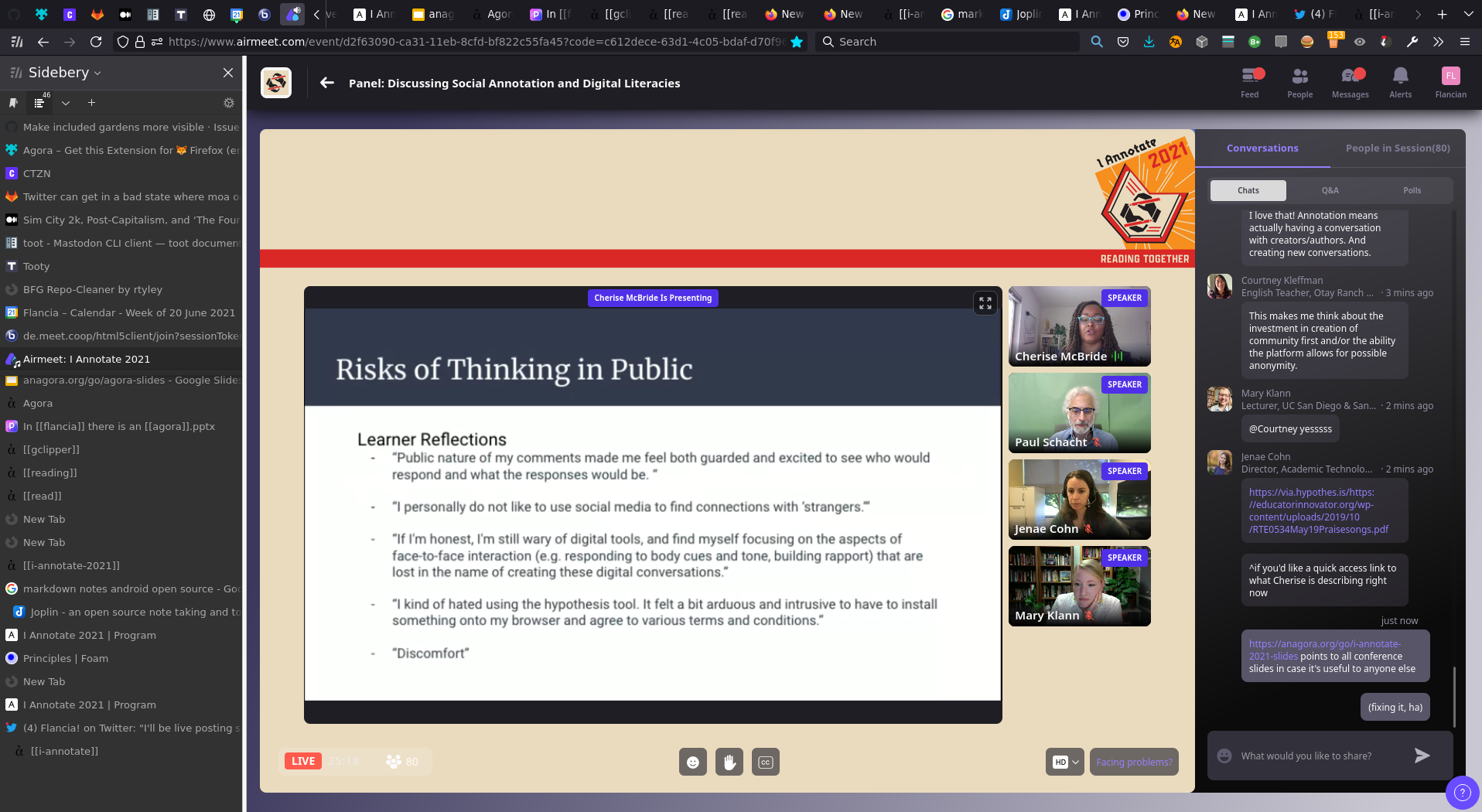
Task: Open the Messages icon
Action: click(1350, 83)
